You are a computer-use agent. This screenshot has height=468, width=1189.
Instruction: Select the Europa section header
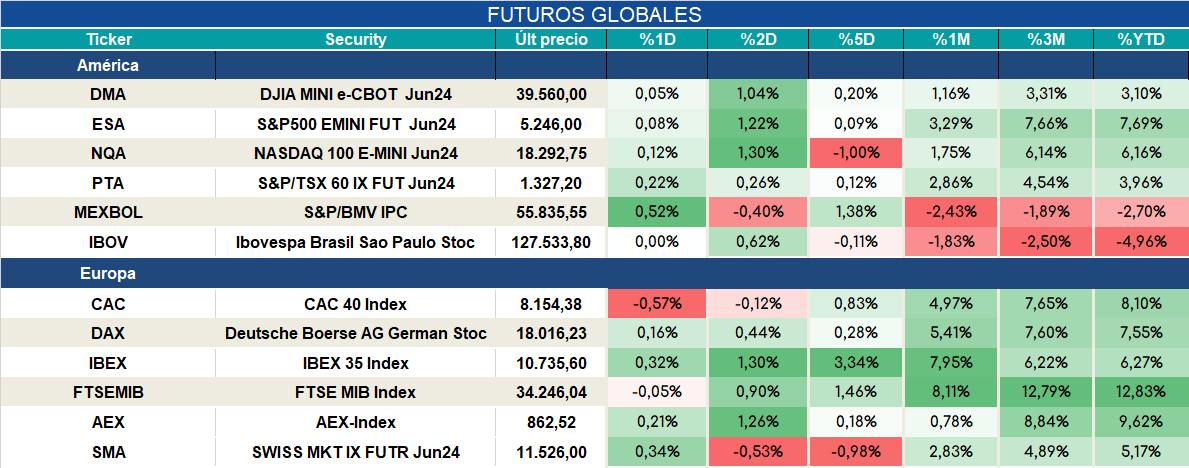pyautogui.click(x=594, y=274)
